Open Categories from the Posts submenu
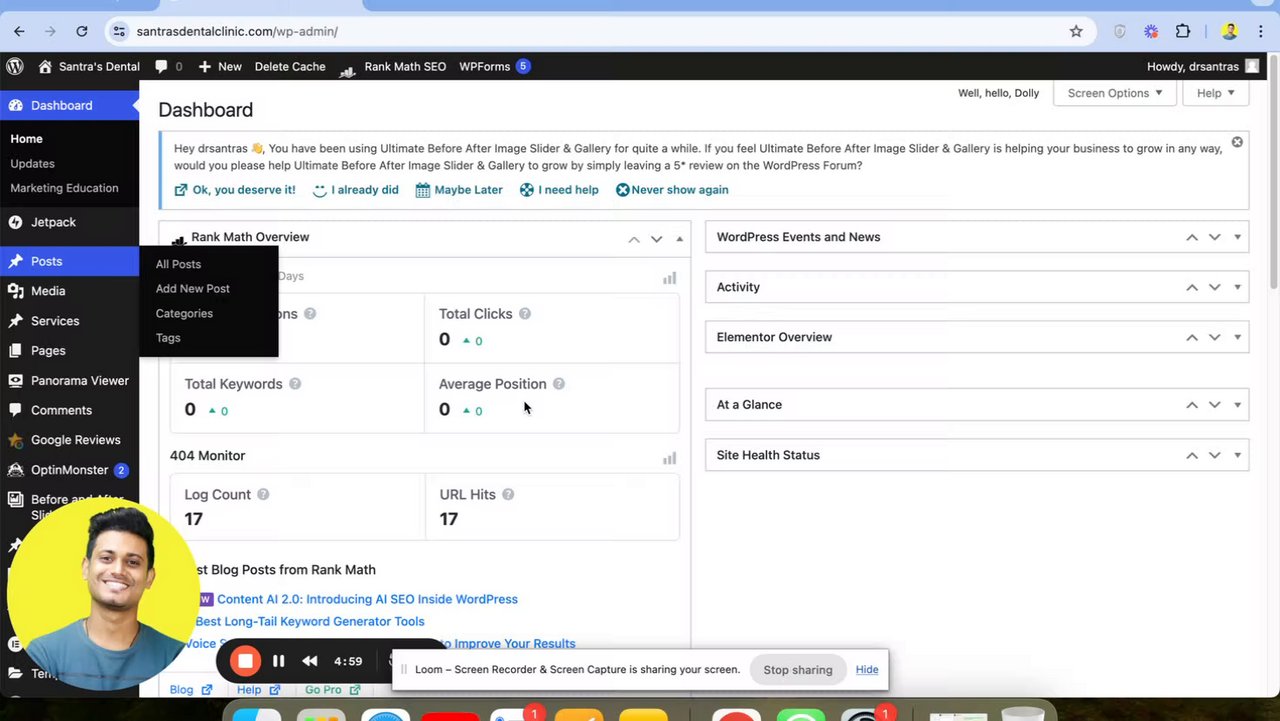1280x721 pixels. coord(184,313)
